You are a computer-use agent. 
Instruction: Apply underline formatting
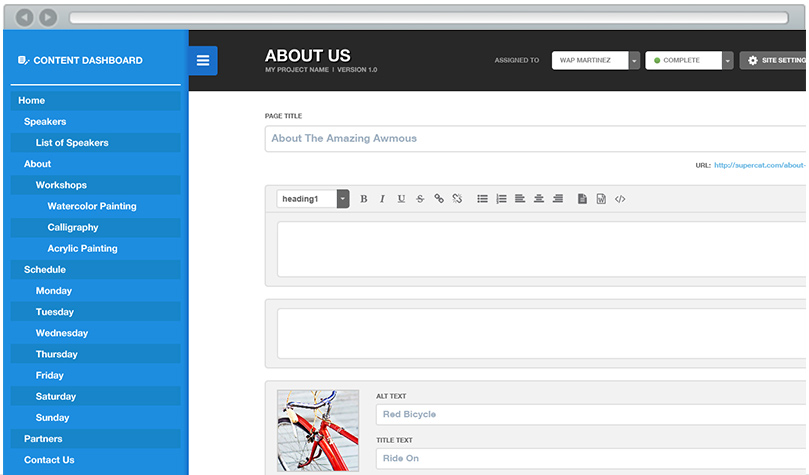(x=401, y=199)
